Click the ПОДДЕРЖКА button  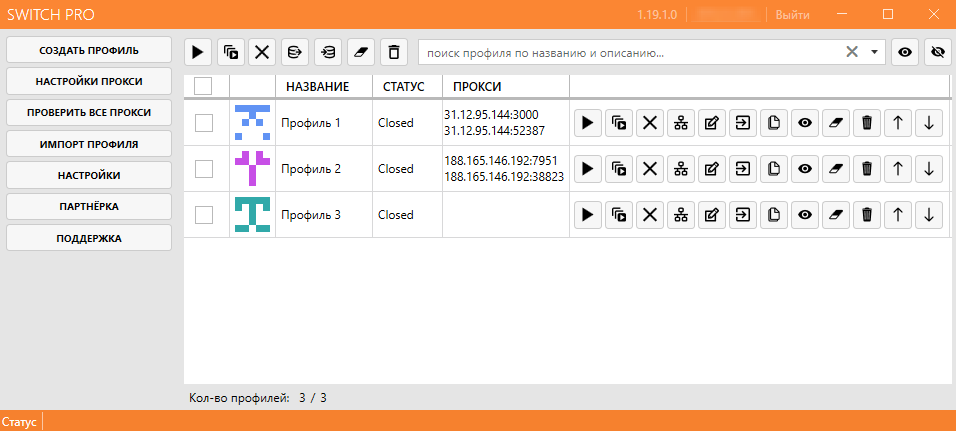89,238
